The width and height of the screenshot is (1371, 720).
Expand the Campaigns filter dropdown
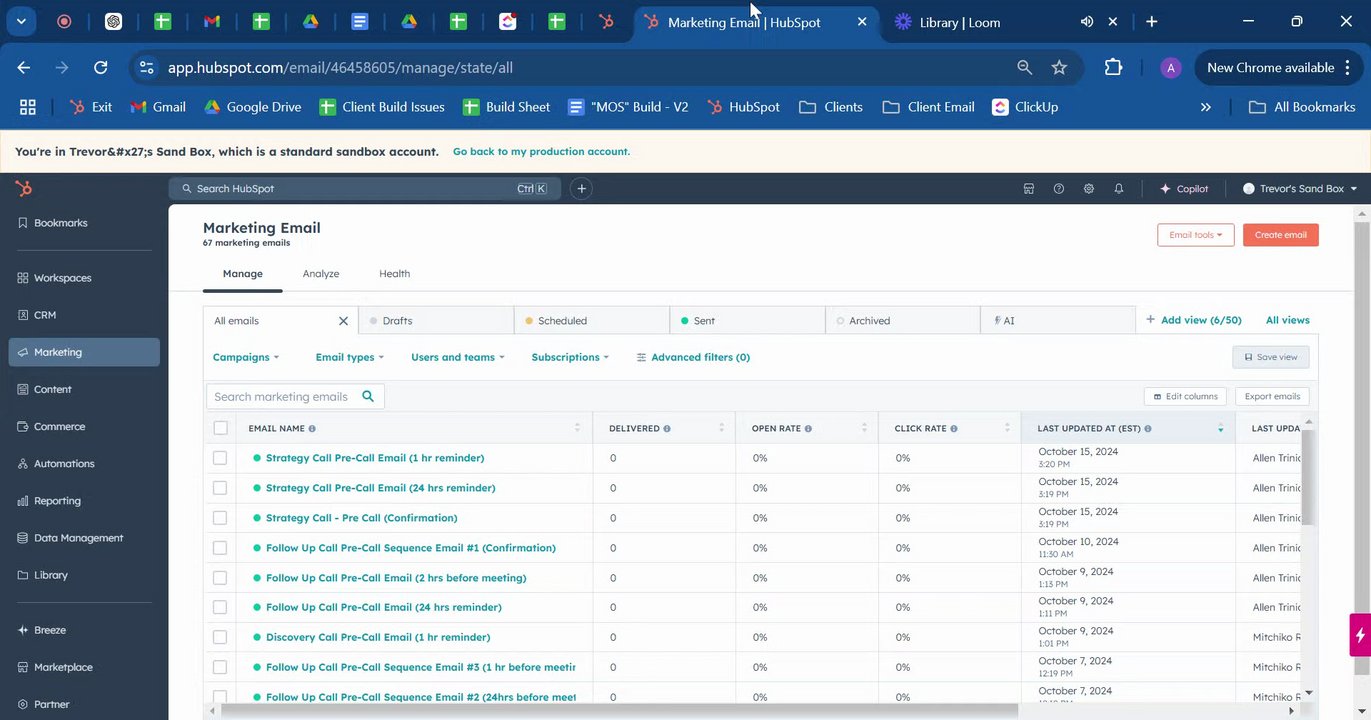coord(246,357)
